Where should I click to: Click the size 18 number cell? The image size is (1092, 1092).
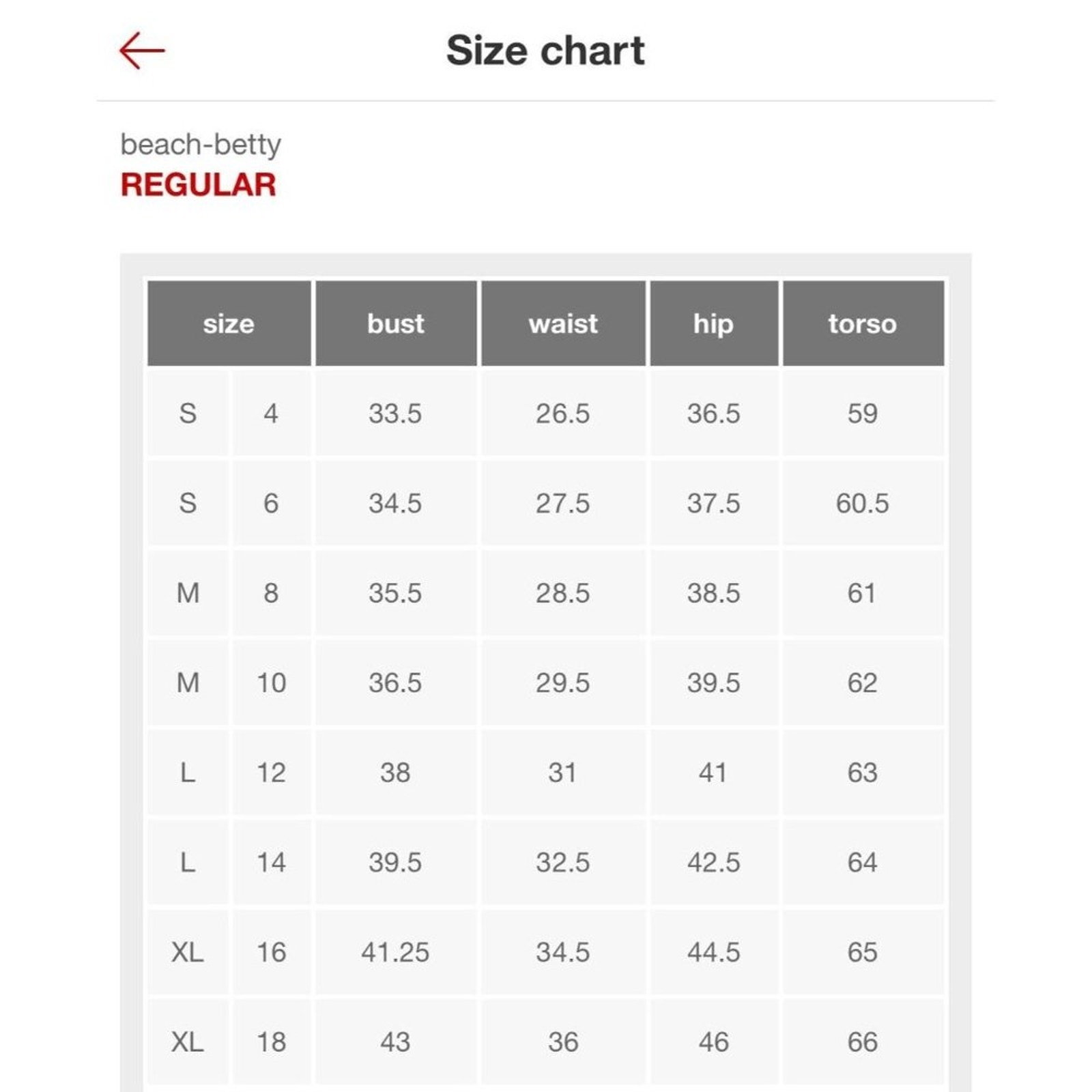tap(271, 1042)
